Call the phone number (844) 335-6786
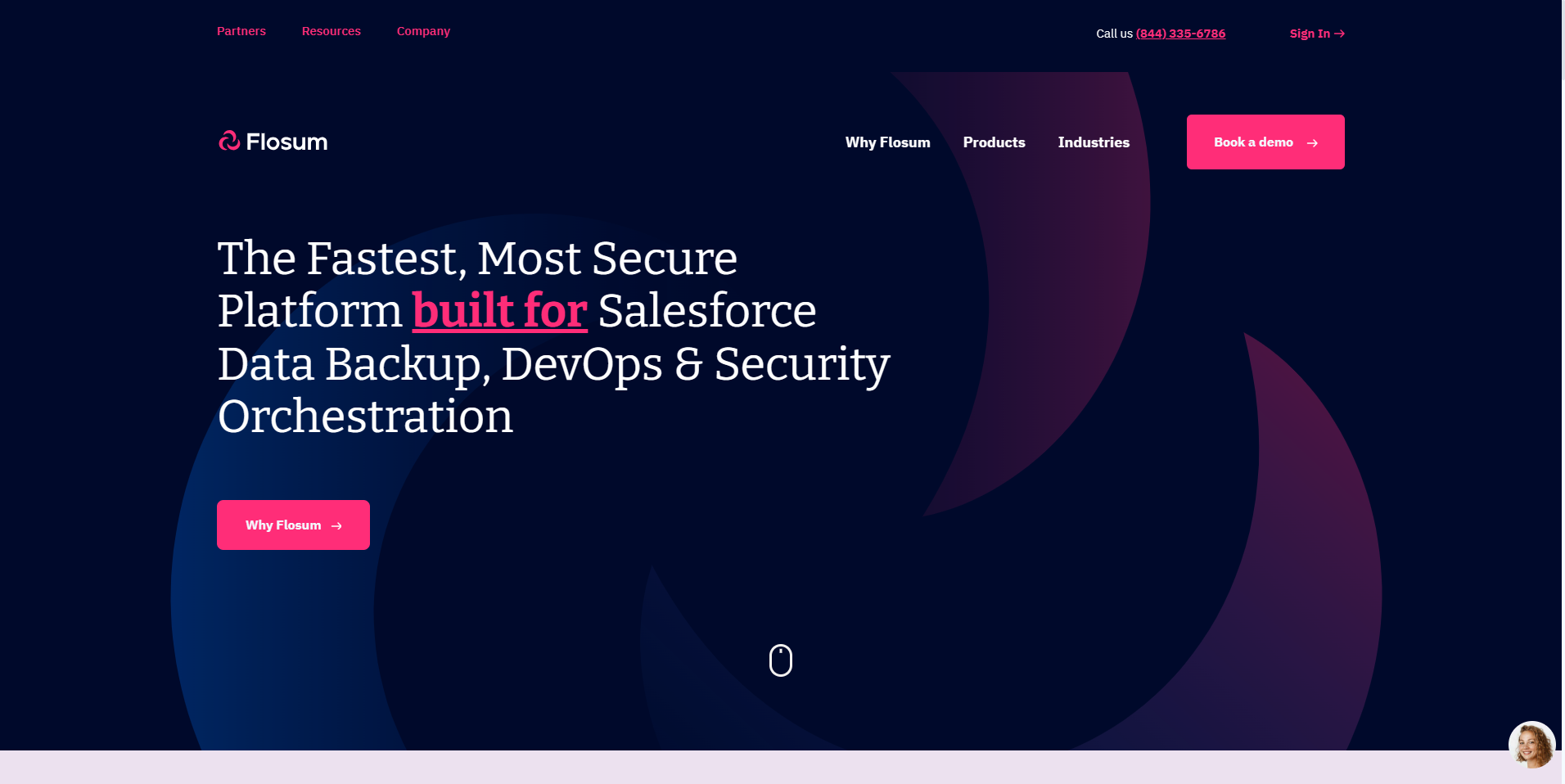This screenshot has height=784, width=1565. tap(1180, 34)
